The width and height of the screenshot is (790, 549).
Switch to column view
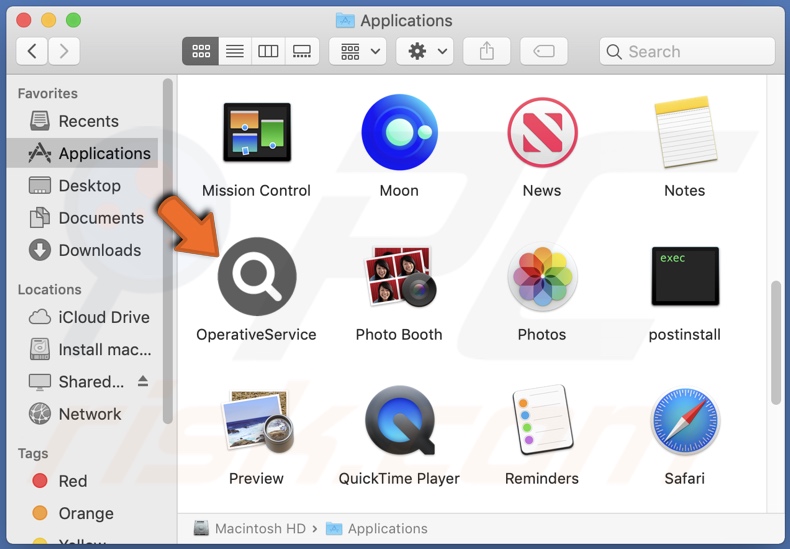click(268, 51)
